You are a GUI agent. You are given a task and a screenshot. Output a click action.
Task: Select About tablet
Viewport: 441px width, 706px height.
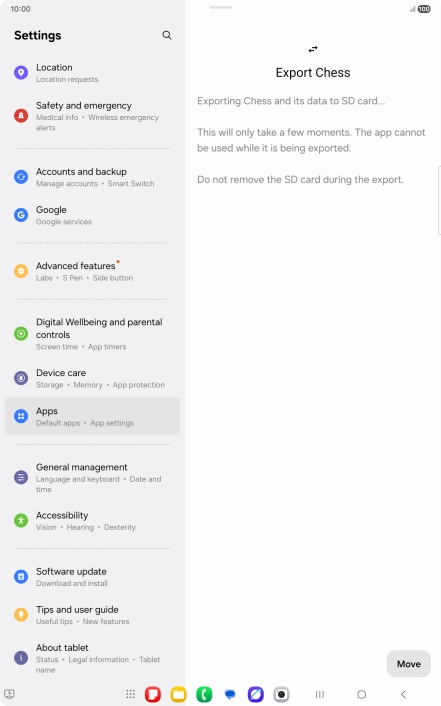92,658
